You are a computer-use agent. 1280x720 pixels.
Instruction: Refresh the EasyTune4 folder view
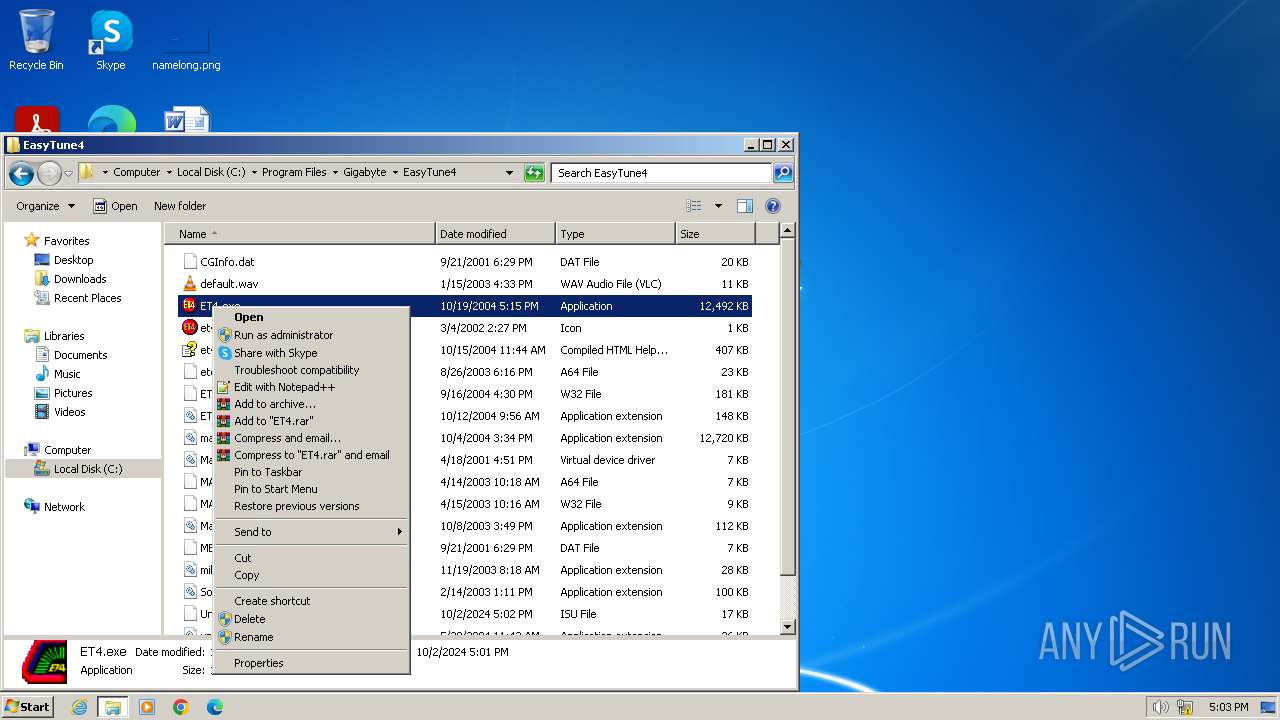[534, 173]
